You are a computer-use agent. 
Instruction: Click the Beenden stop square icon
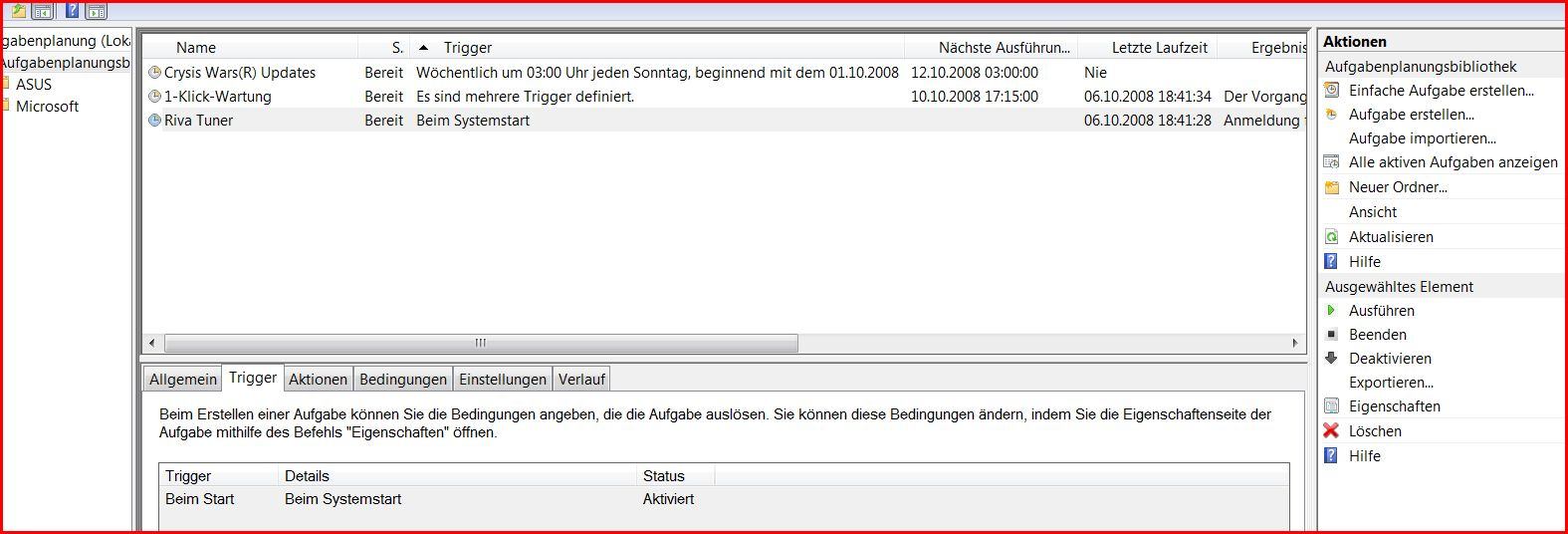point(1331,334)
